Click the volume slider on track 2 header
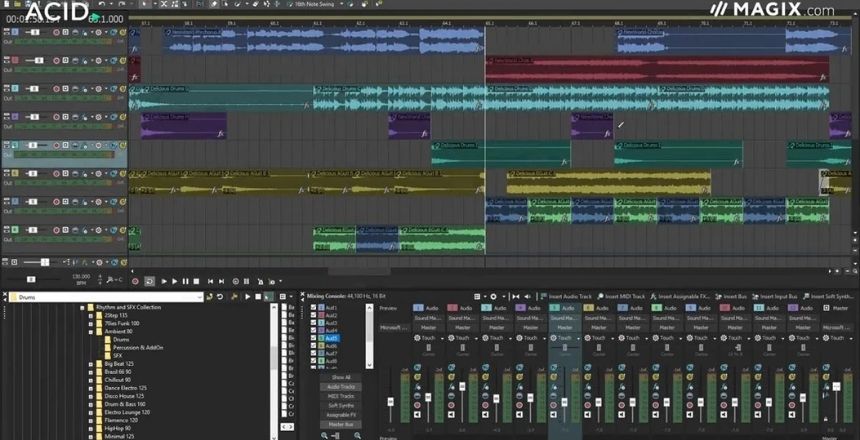This screenshot has width=860, height=440. coord(39,60)
